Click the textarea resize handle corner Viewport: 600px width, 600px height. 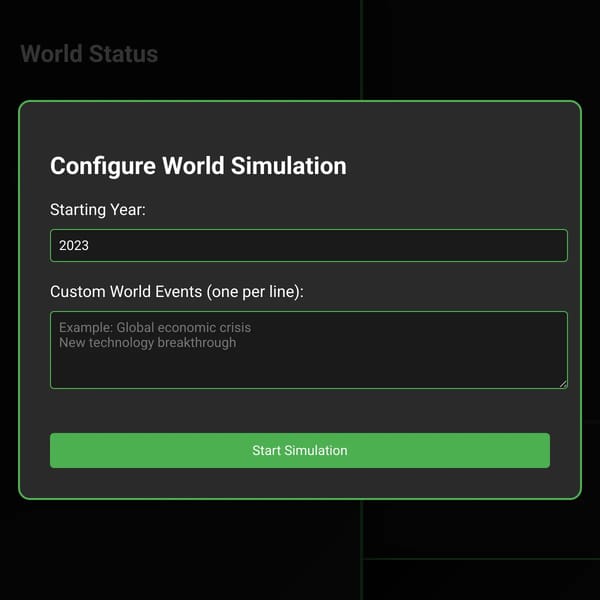[x=563, y=384]
